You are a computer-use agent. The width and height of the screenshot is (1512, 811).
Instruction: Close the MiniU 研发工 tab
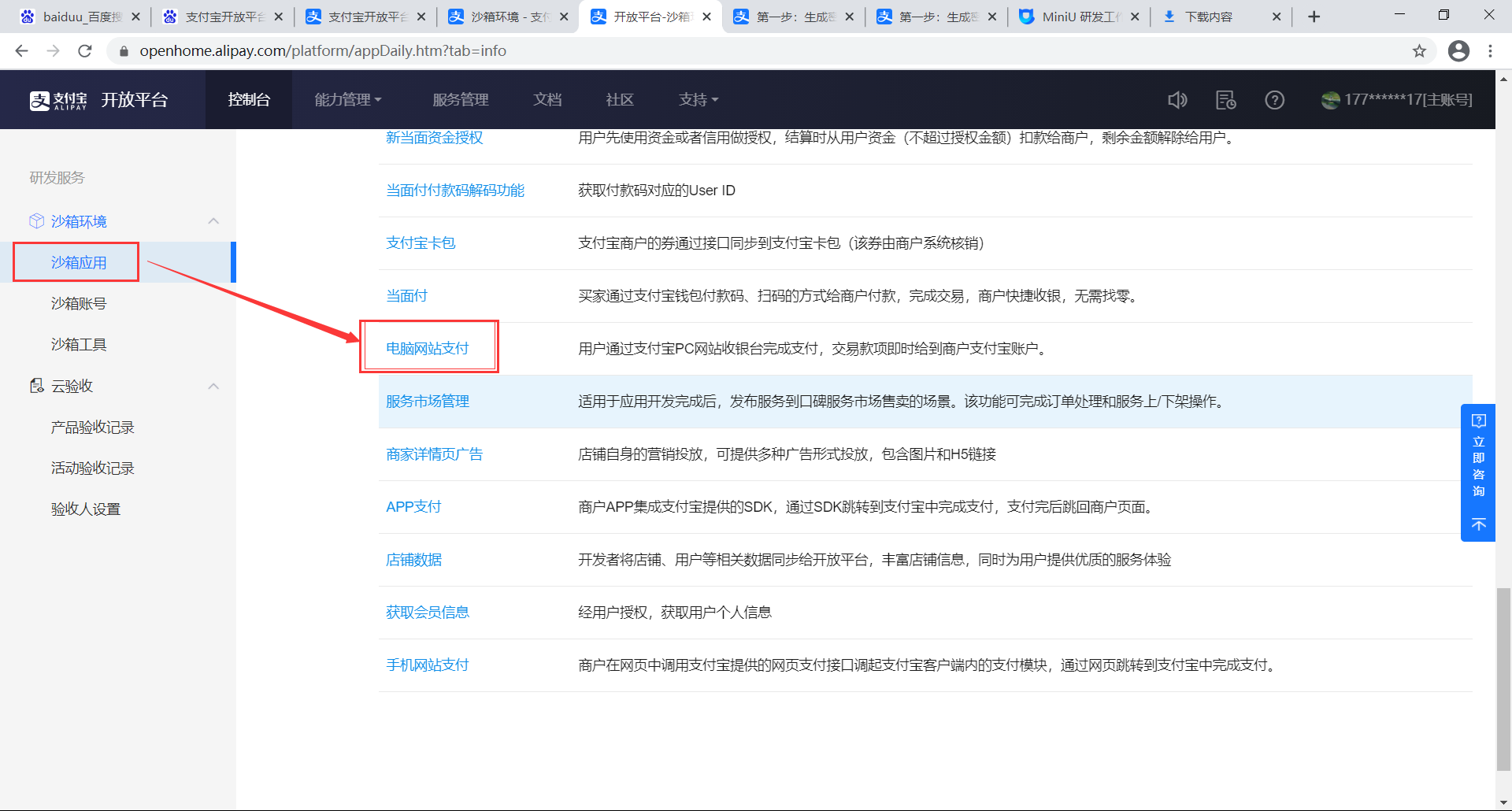coord(1134,17)
